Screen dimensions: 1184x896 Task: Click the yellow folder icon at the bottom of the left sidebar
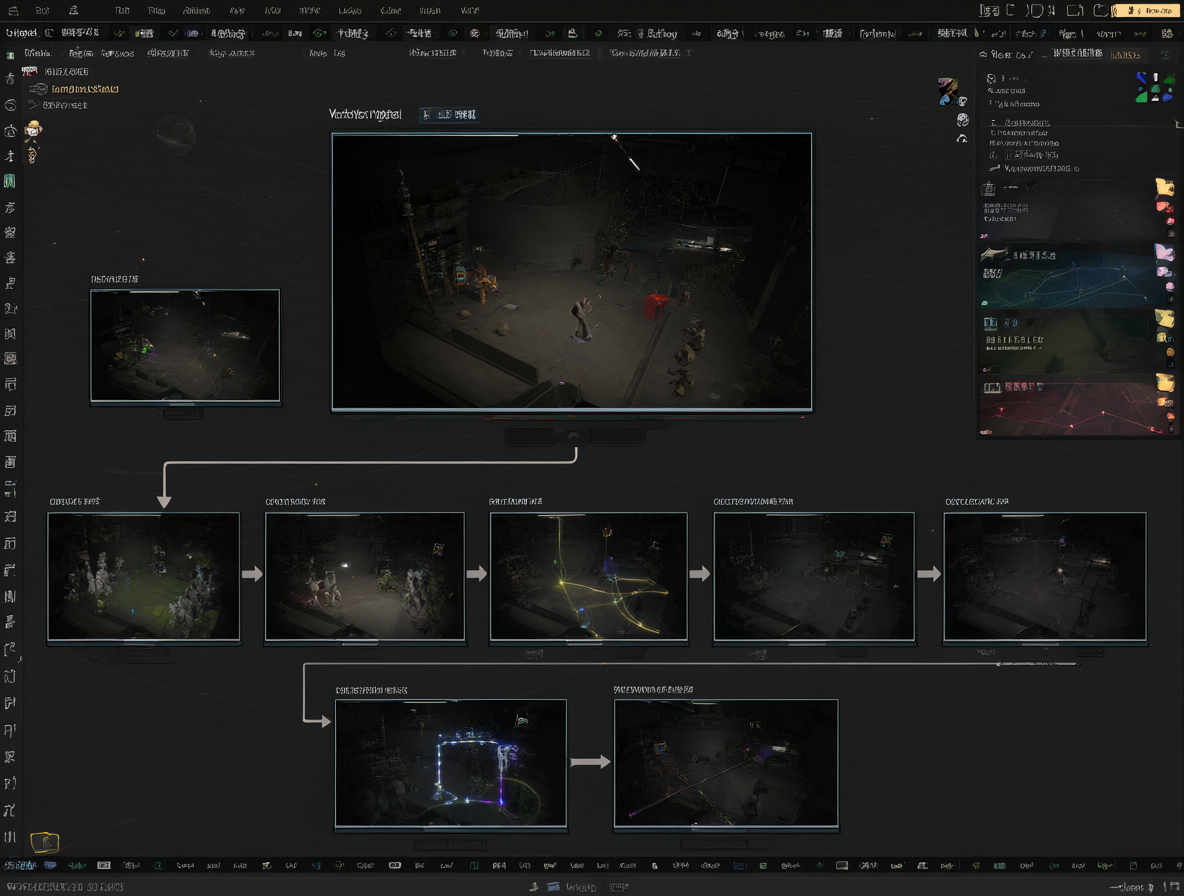click(x=45, y=842)
